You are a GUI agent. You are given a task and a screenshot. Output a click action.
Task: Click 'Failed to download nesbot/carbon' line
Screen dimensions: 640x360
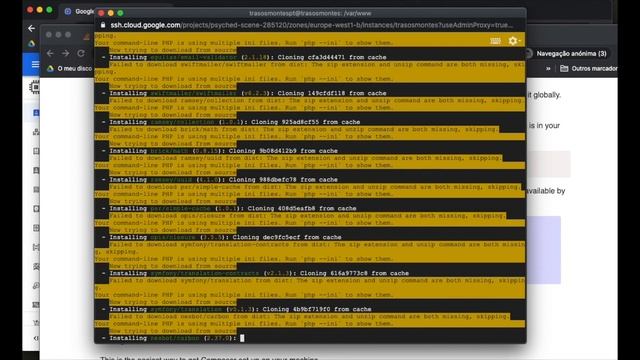309,316
